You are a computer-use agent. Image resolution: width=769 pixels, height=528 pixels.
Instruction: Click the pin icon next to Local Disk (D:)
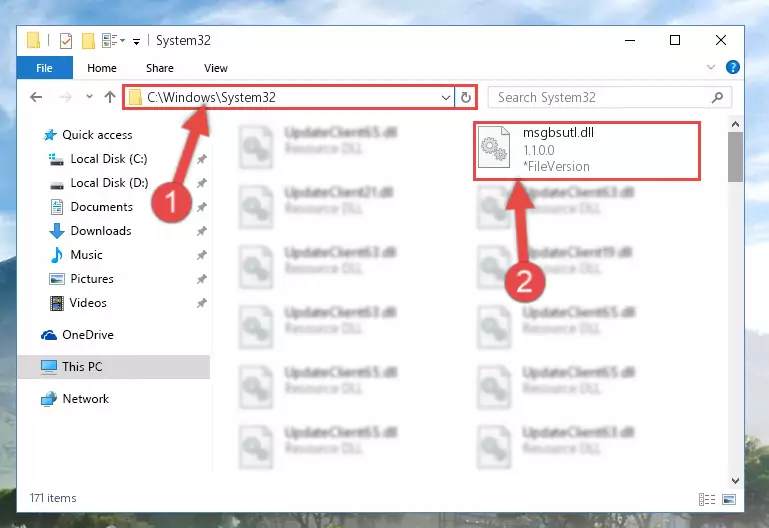(x=202, y=183)
